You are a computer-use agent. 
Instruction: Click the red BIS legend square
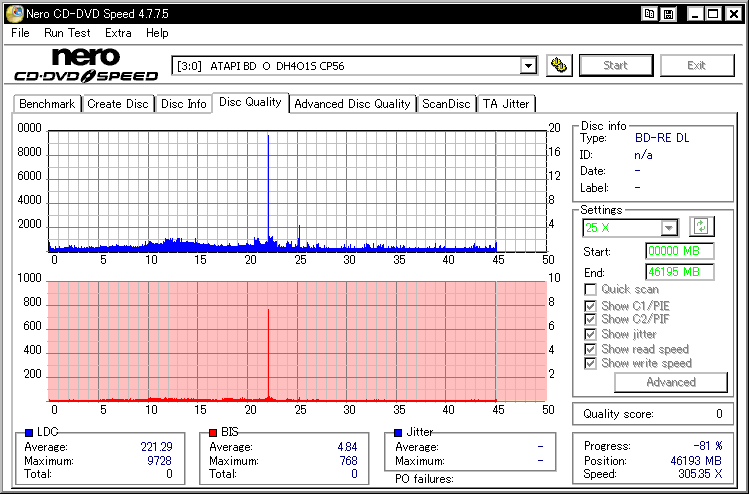213,432
